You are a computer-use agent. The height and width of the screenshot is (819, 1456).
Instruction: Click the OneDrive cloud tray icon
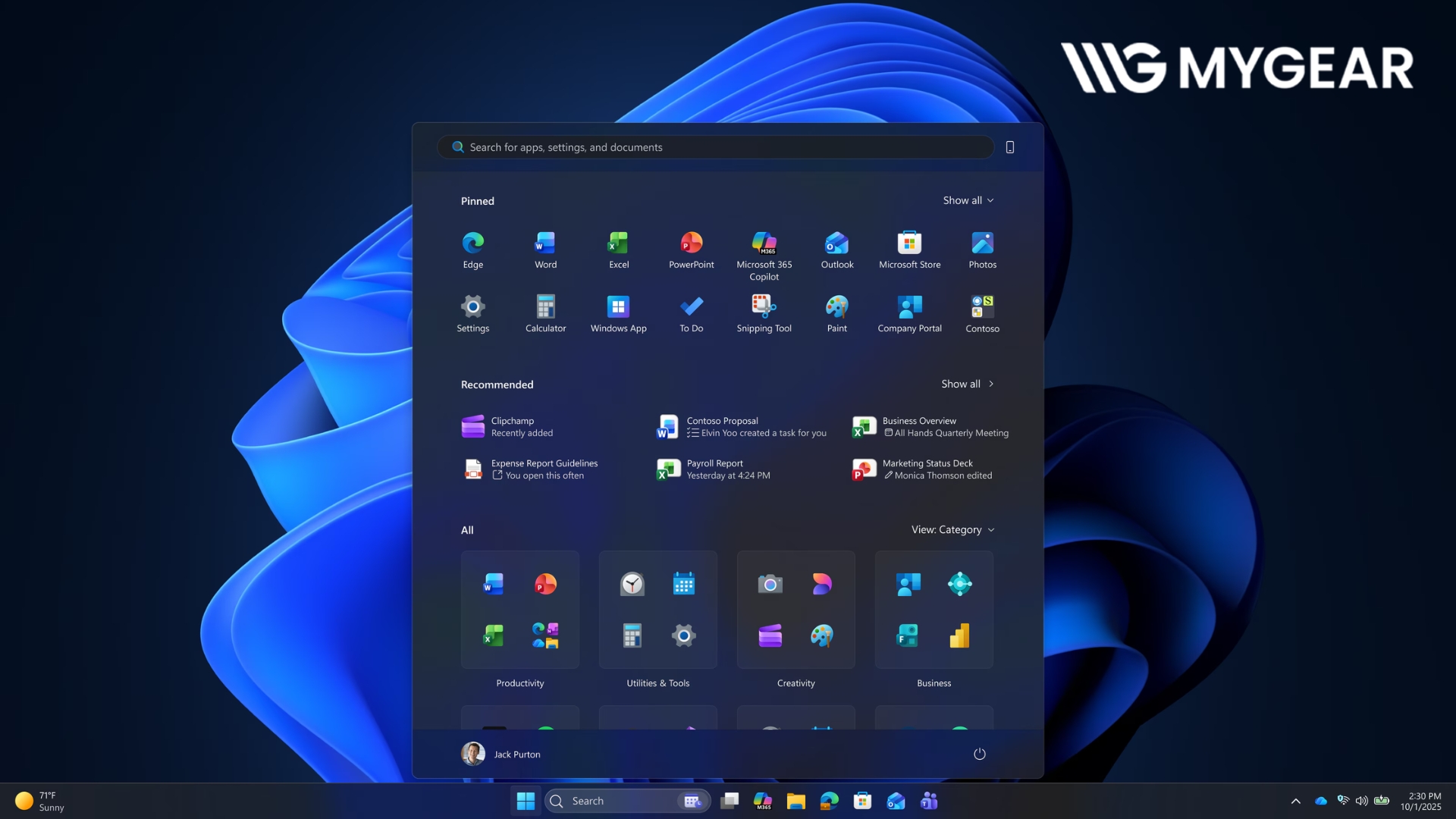pos(1321,801)
